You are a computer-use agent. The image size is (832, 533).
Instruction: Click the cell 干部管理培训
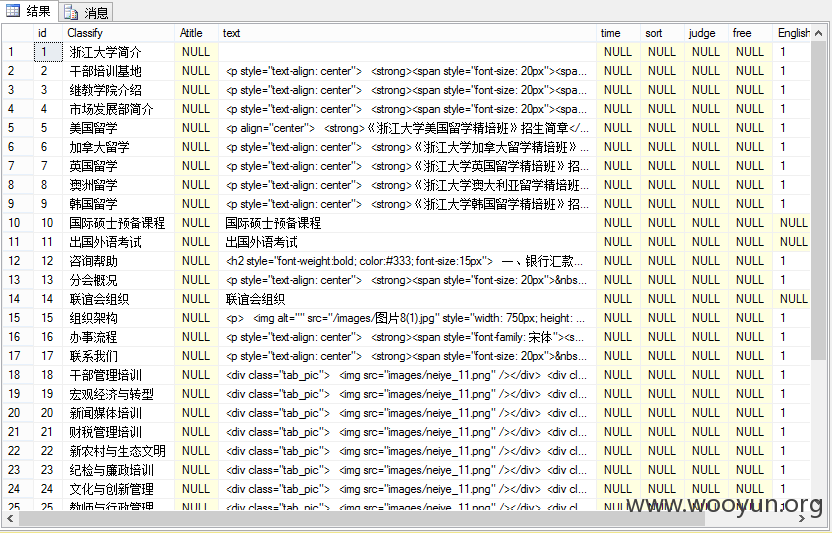pyautogui.click(x=118, y=375)
